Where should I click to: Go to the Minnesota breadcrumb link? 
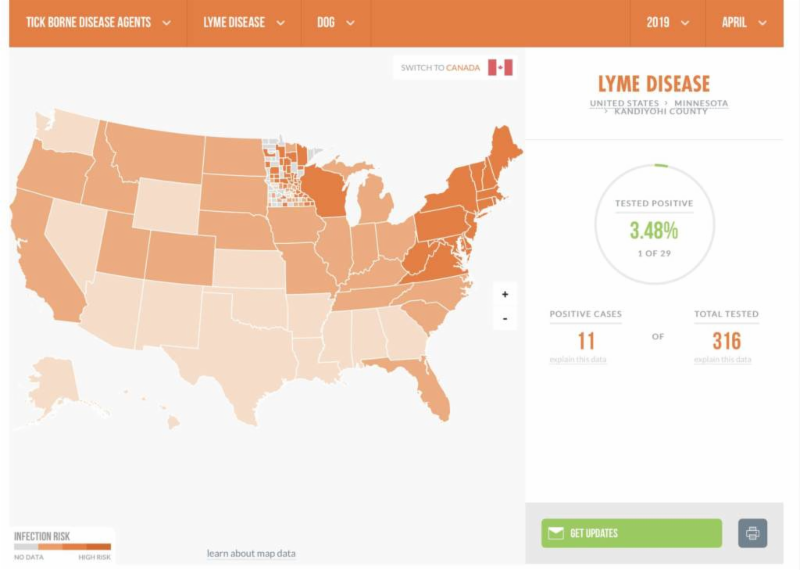(700, 103)
